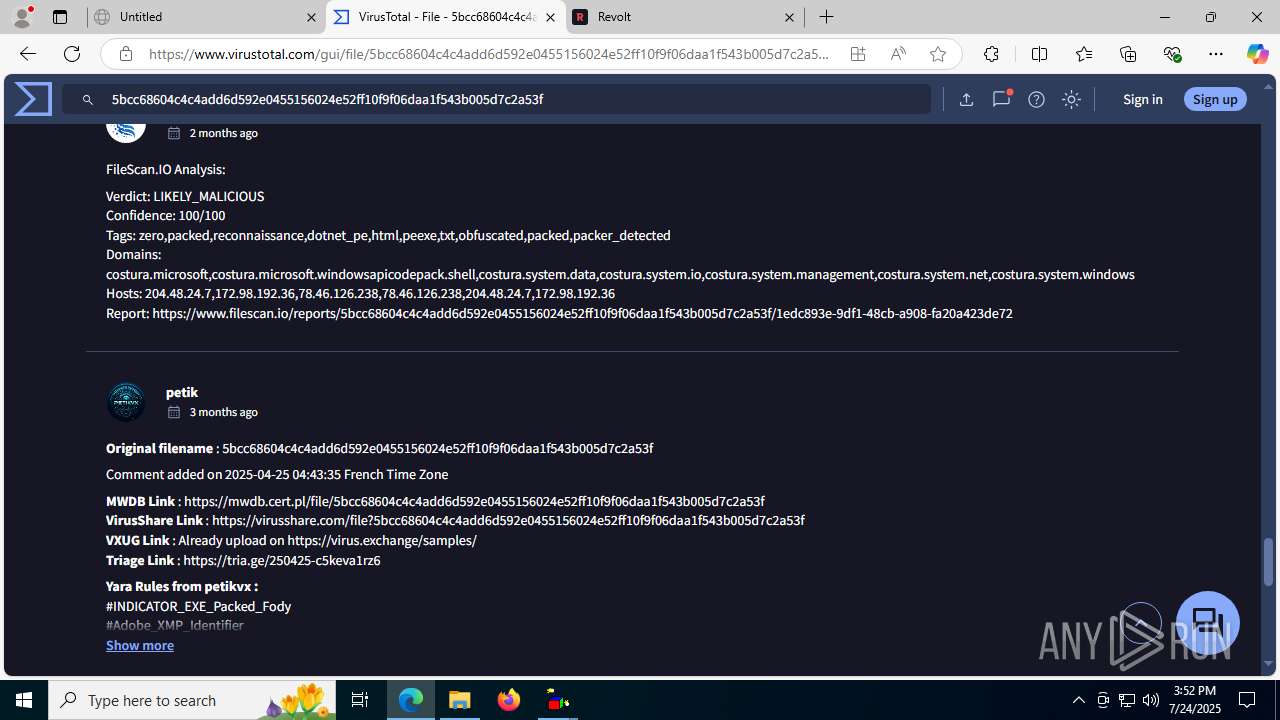Open the Collections icon
Image resolution: width=1280 pixels, height=720 pixels.
(1128, 54)
